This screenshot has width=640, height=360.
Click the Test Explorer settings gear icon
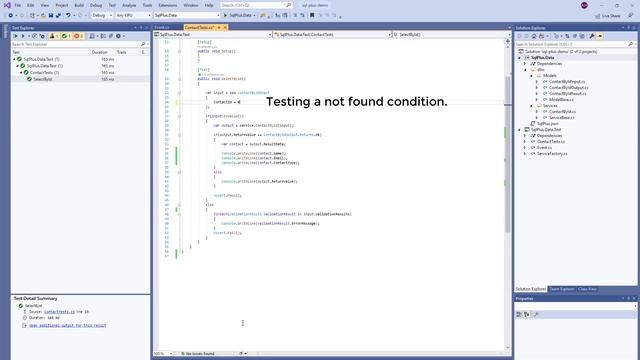coord(118,36)
